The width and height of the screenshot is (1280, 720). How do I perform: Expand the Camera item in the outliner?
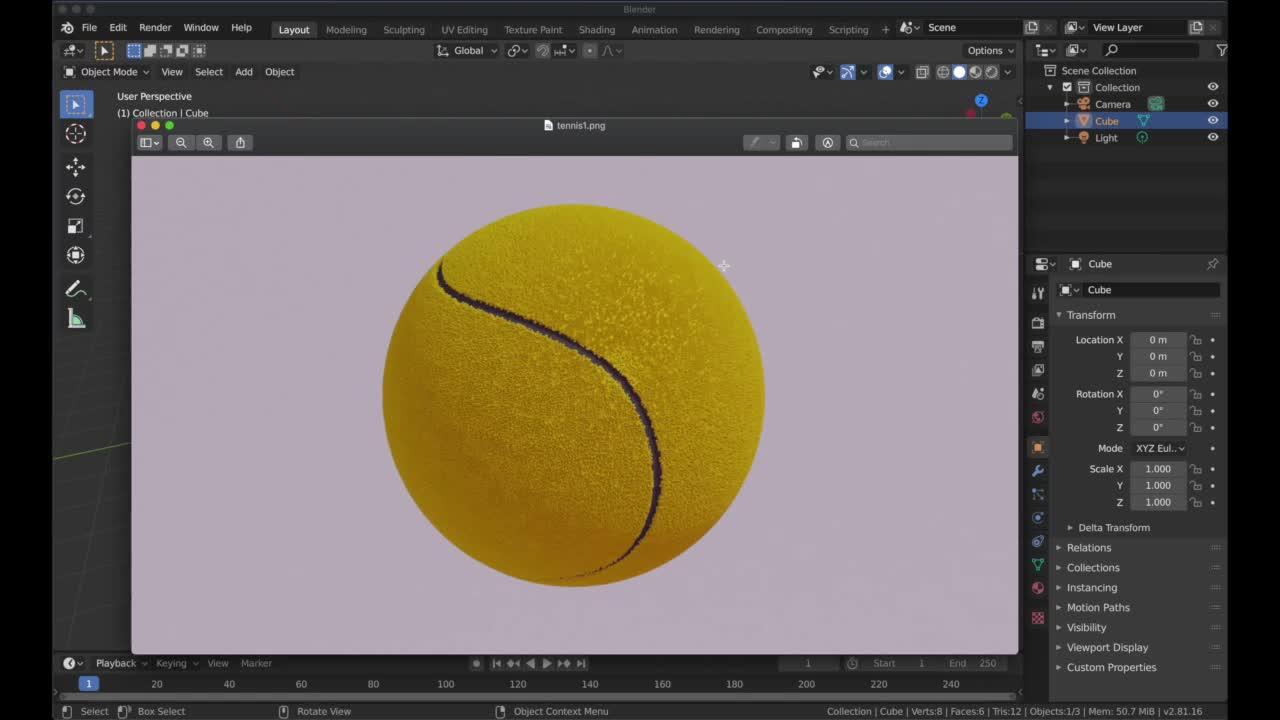coord(1069,104)
